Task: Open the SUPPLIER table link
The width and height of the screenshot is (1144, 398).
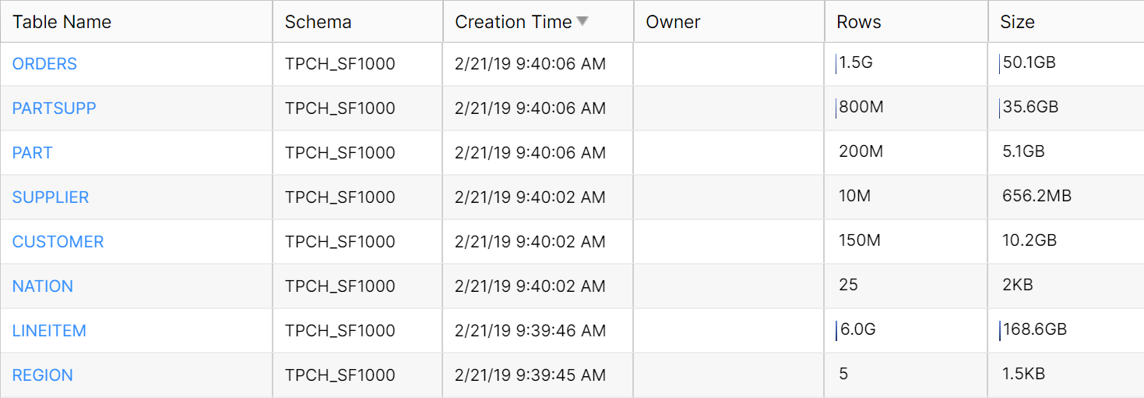Action: pyautogui.click(x=50, y=197)
